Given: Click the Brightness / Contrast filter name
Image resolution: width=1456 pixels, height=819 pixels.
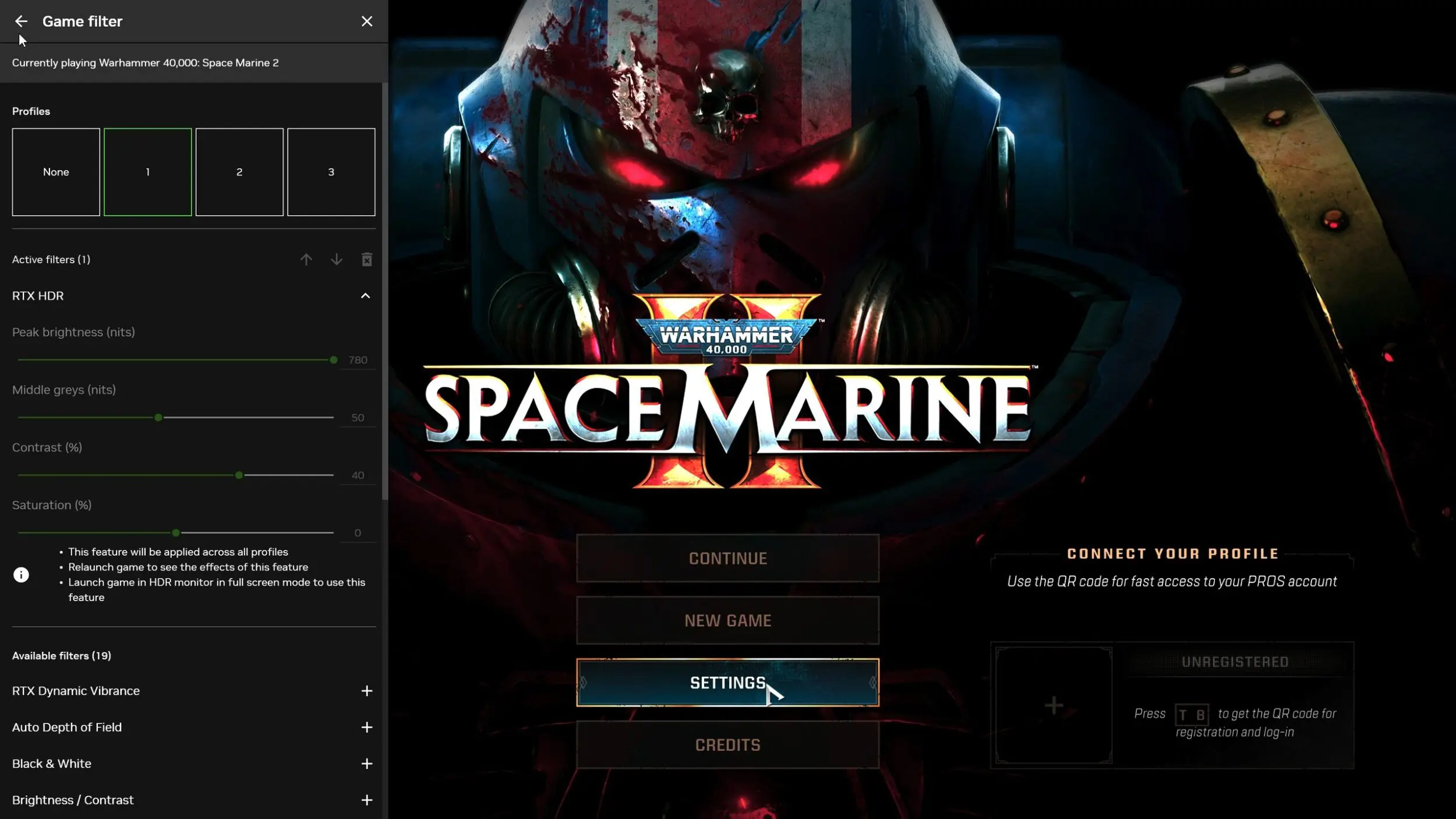Looking at the screenshot, I should click(x=73, y=800).
